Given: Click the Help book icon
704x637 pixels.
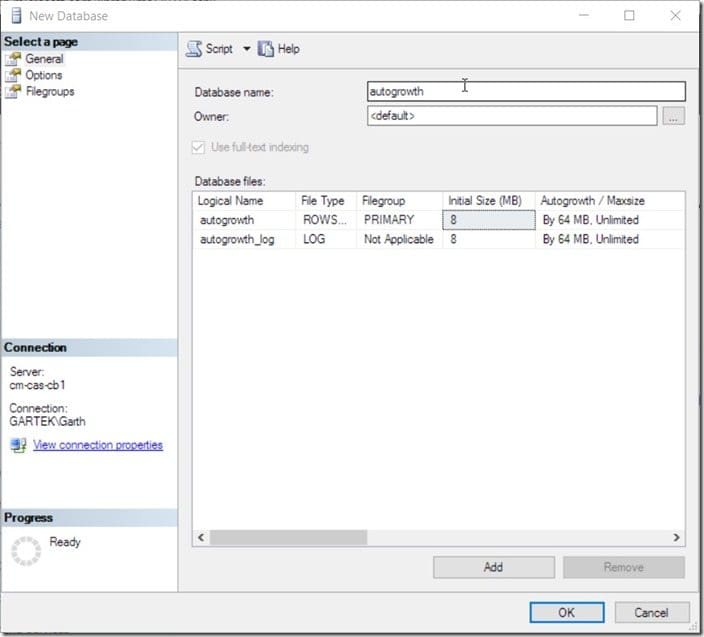Looking at the screenshot, I should coord(265,48).
